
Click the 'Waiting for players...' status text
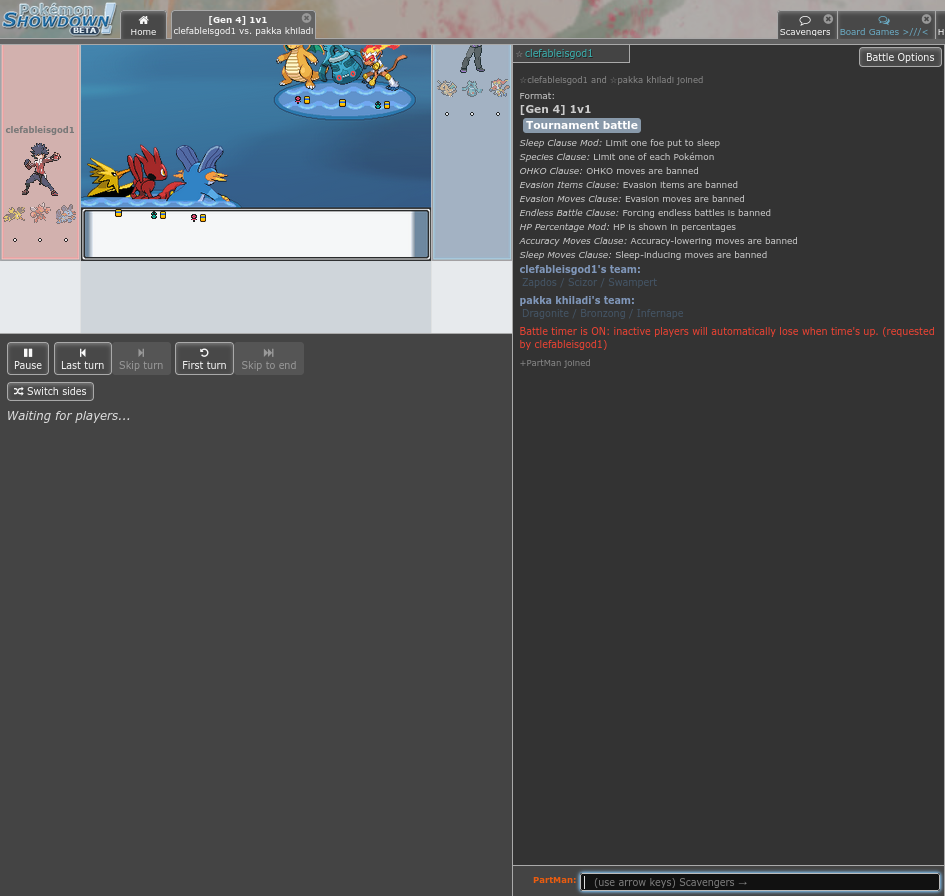pyautogui.click(x=69, y=416)
